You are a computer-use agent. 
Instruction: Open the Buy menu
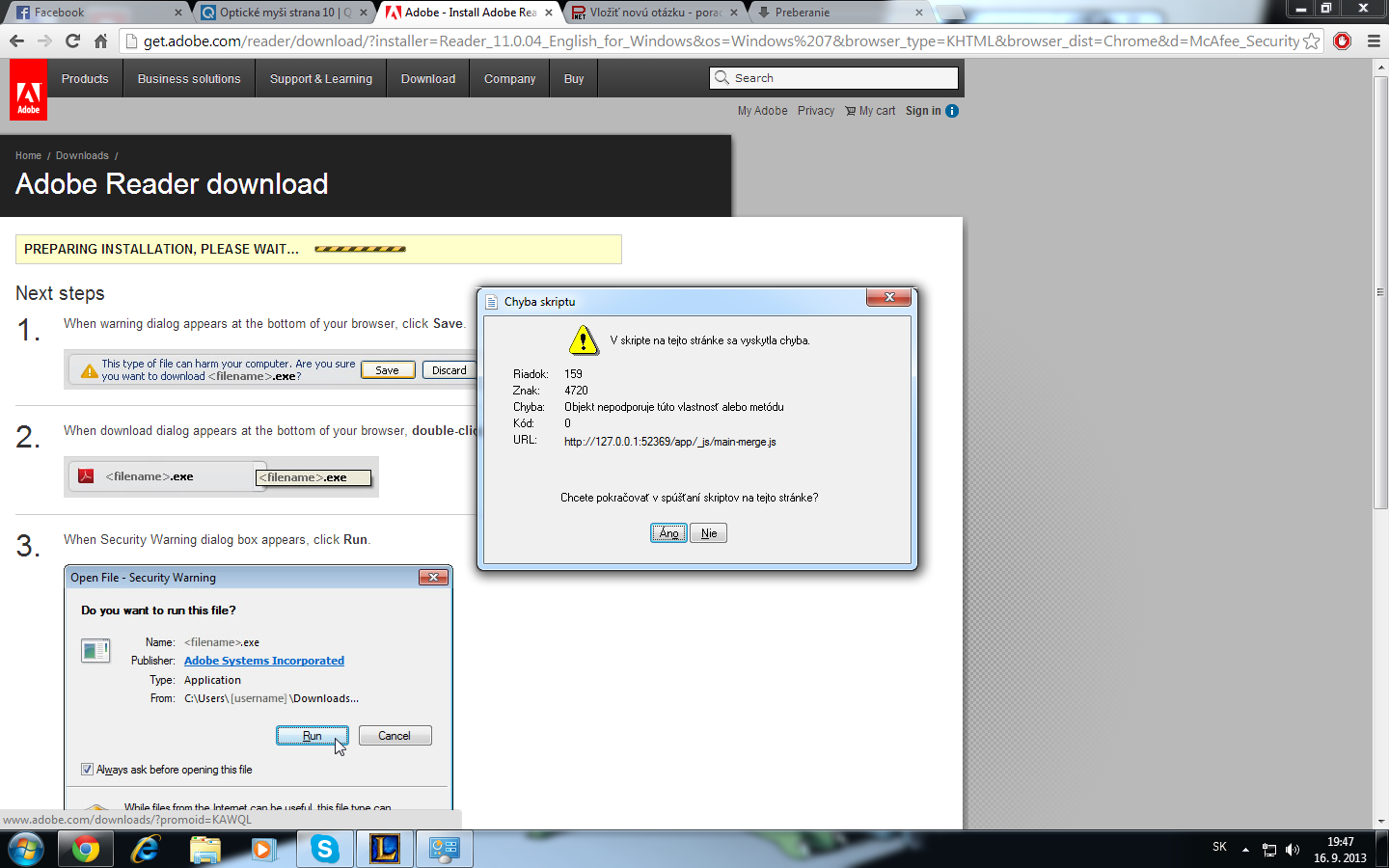(x=574, y=79)
